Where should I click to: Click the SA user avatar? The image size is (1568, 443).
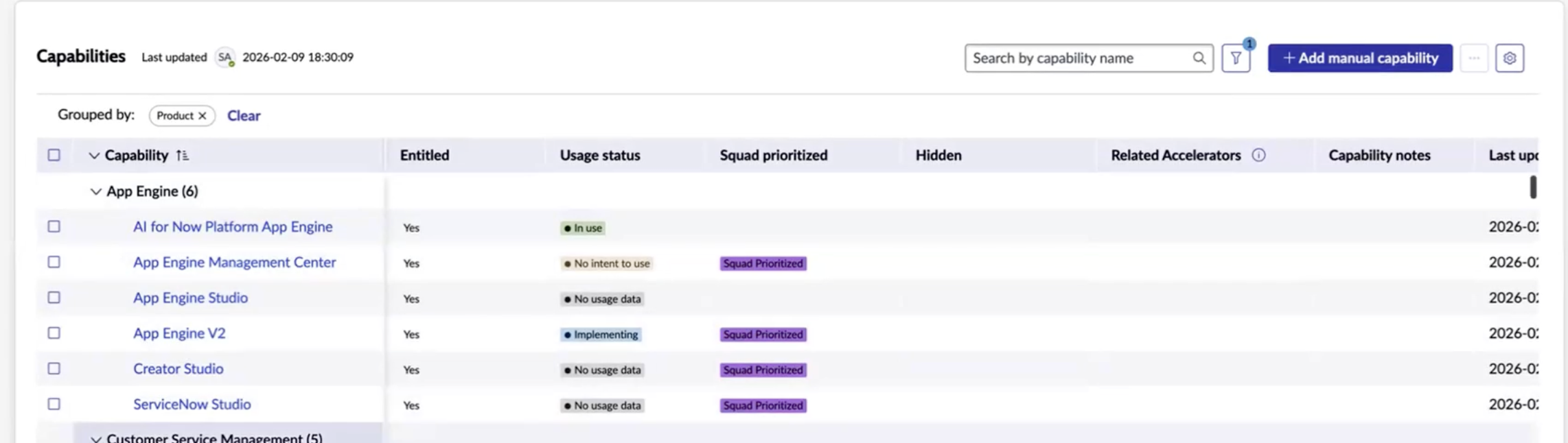tap(224, 58)
